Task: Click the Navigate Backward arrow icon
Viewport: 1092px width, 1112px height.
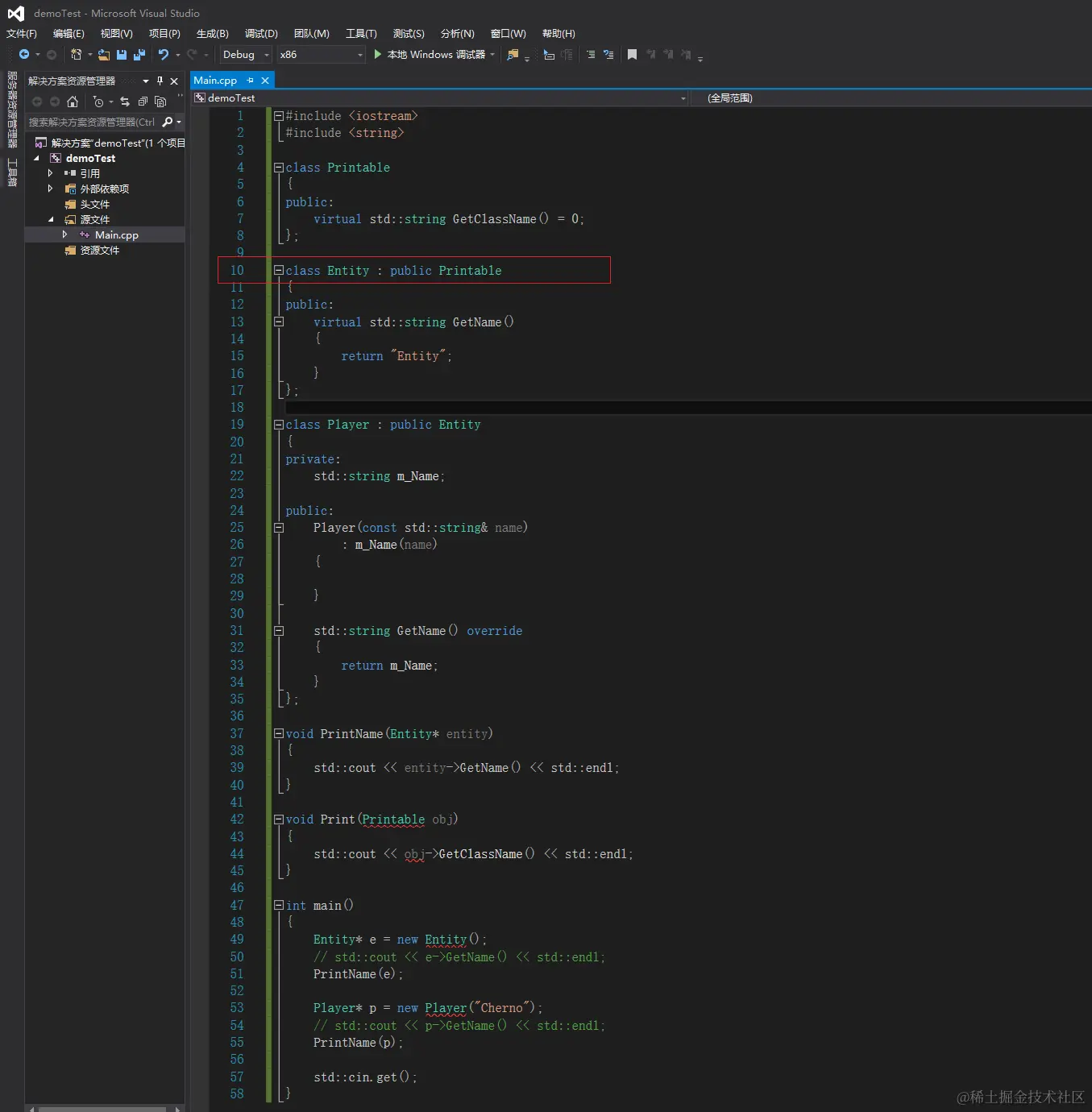Action: point(24,55)
